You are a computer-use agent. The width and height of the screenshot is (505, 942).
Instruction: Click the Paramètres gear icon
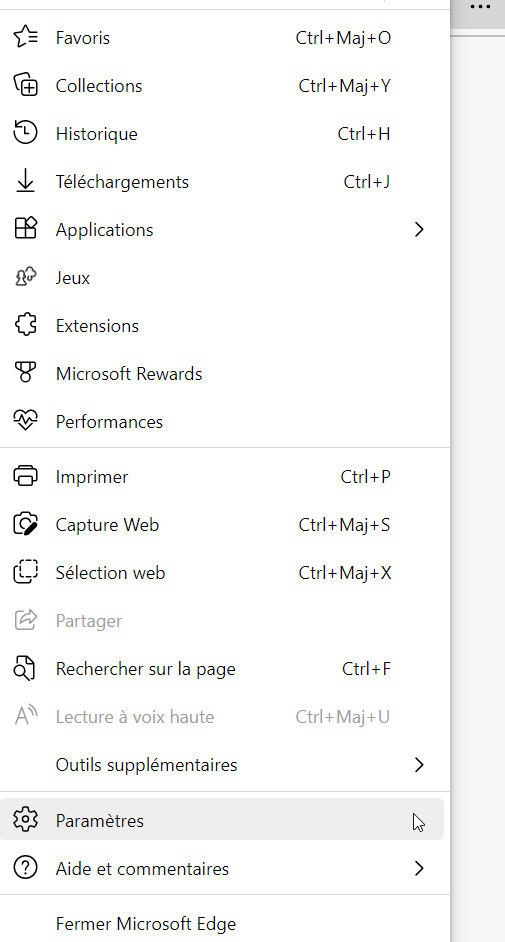25,819
